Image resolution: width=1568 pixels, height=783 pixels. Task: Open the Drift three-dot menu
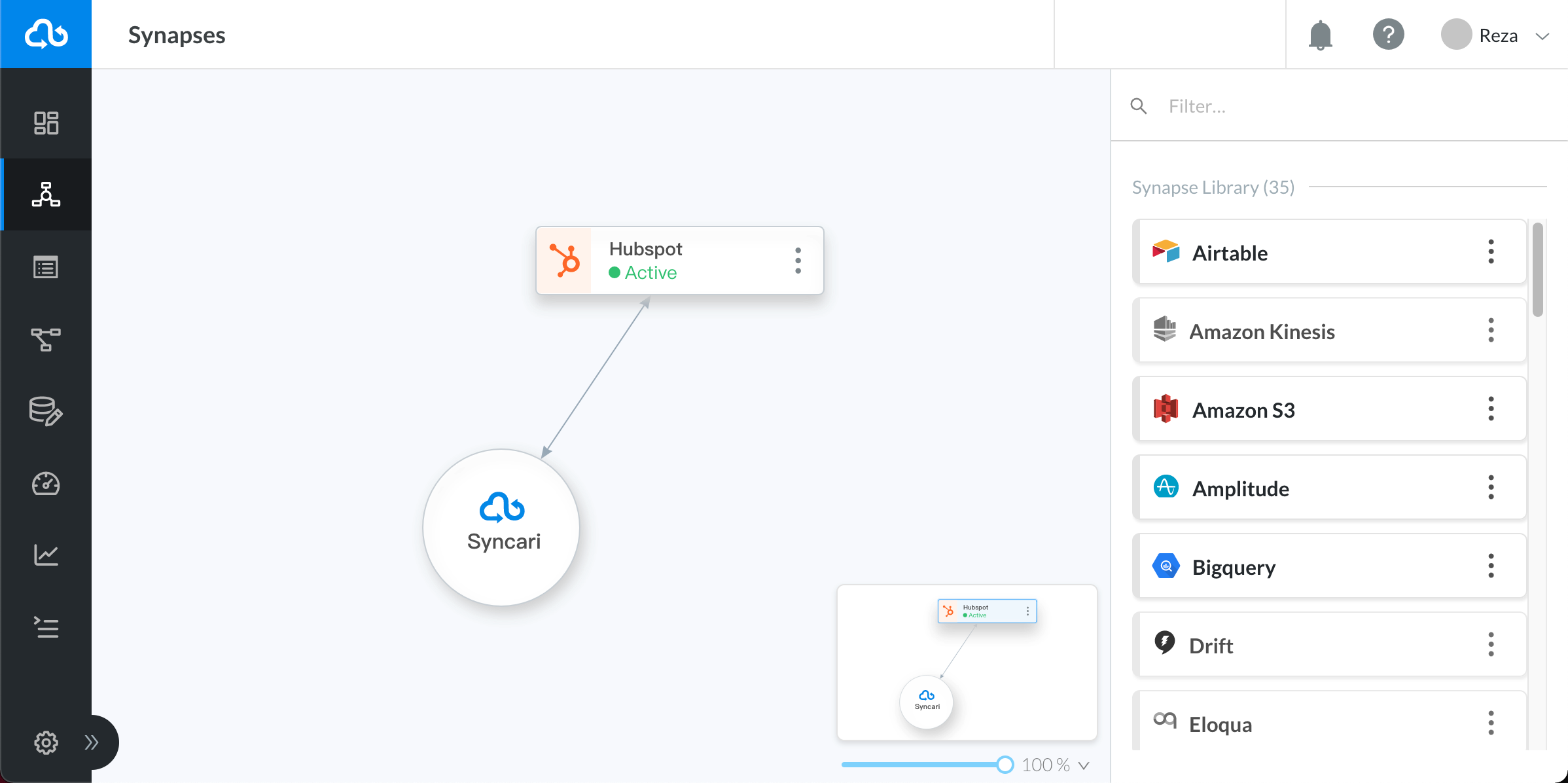click(x=1491, y=645)
